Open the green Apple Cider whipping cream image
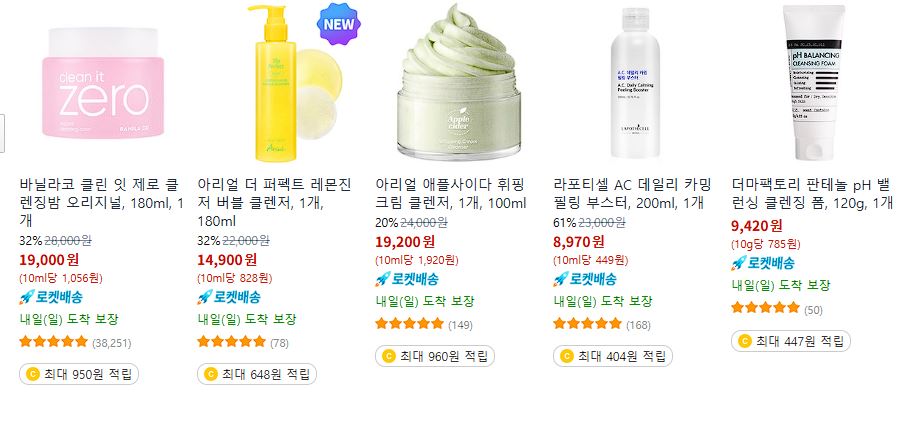This screenshot has width=899, height=423. pos(459,83)
